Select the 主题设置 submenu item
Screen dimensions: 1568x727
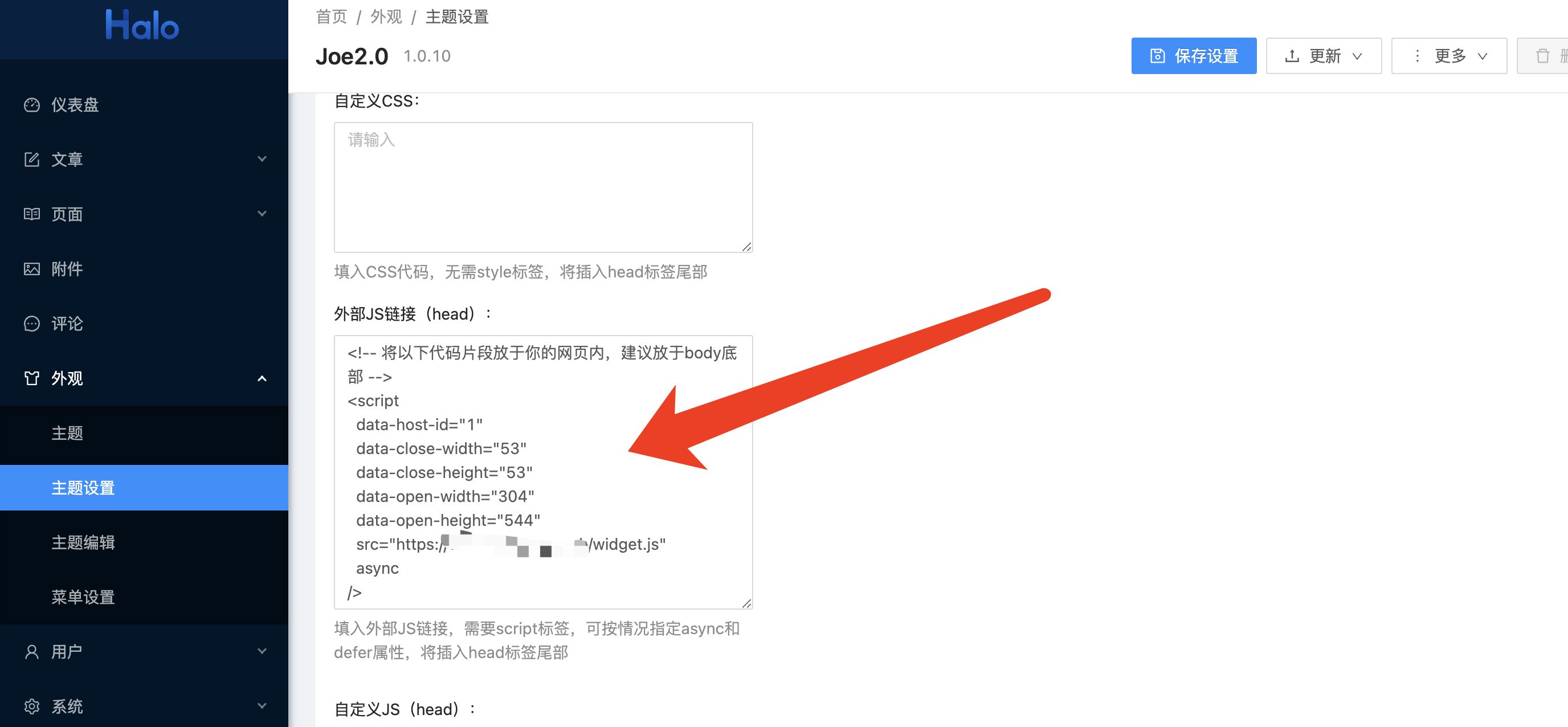click(x=144, y=488)
